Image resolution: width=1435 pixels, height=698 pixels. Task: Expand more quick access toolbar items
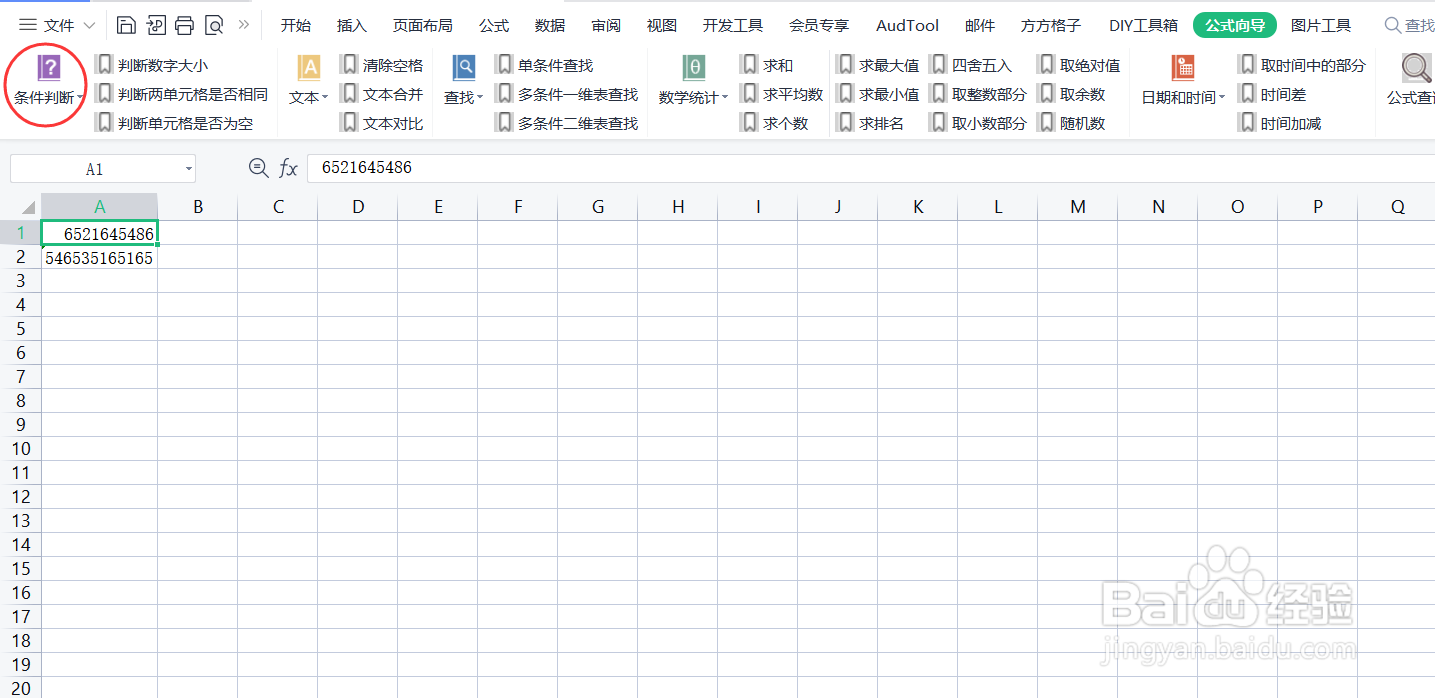point(243,25)
